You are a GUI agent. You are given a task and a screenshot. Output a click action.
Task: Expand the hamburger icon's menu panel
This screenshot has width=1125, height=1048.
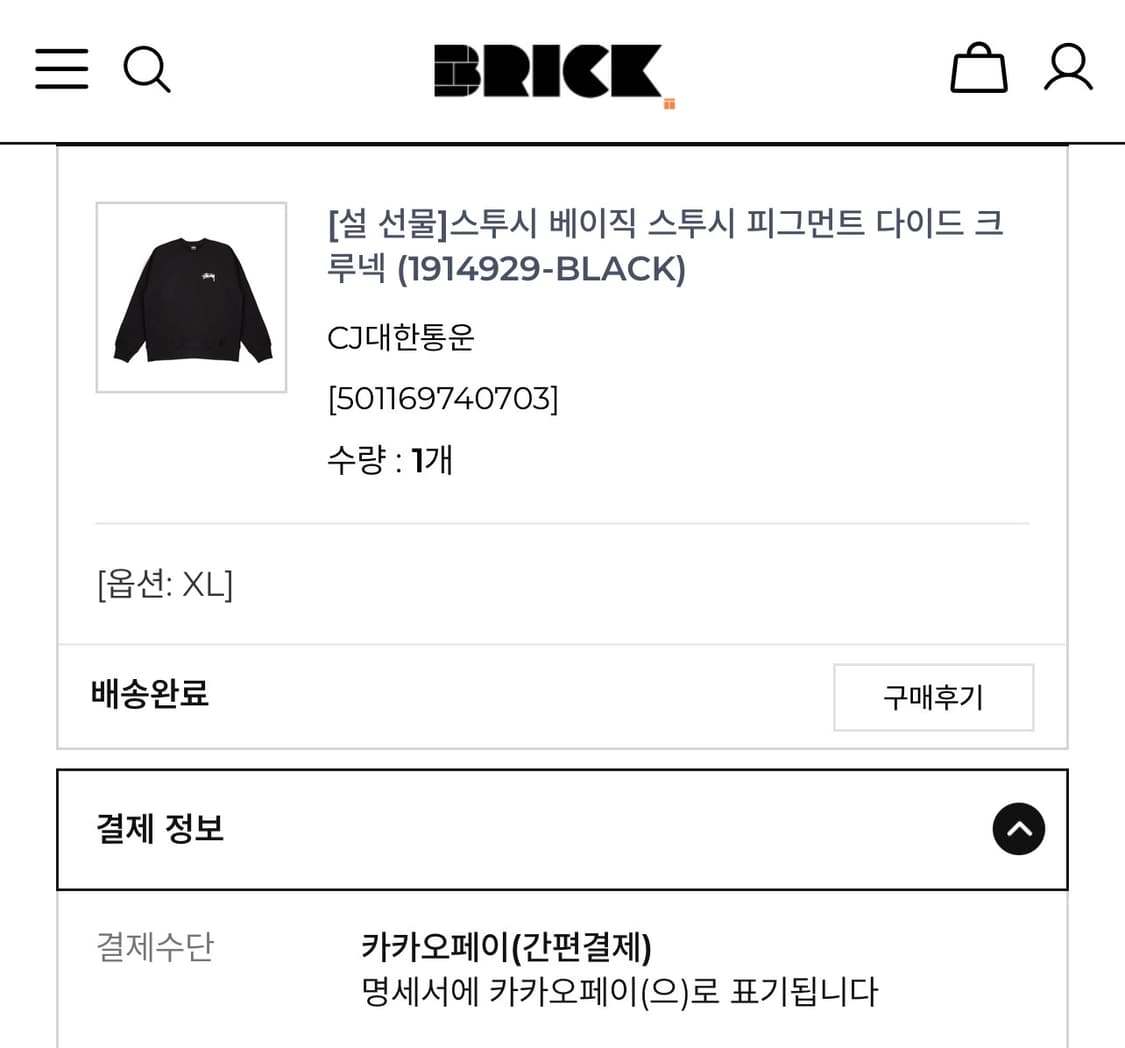(x=61, y=68)
